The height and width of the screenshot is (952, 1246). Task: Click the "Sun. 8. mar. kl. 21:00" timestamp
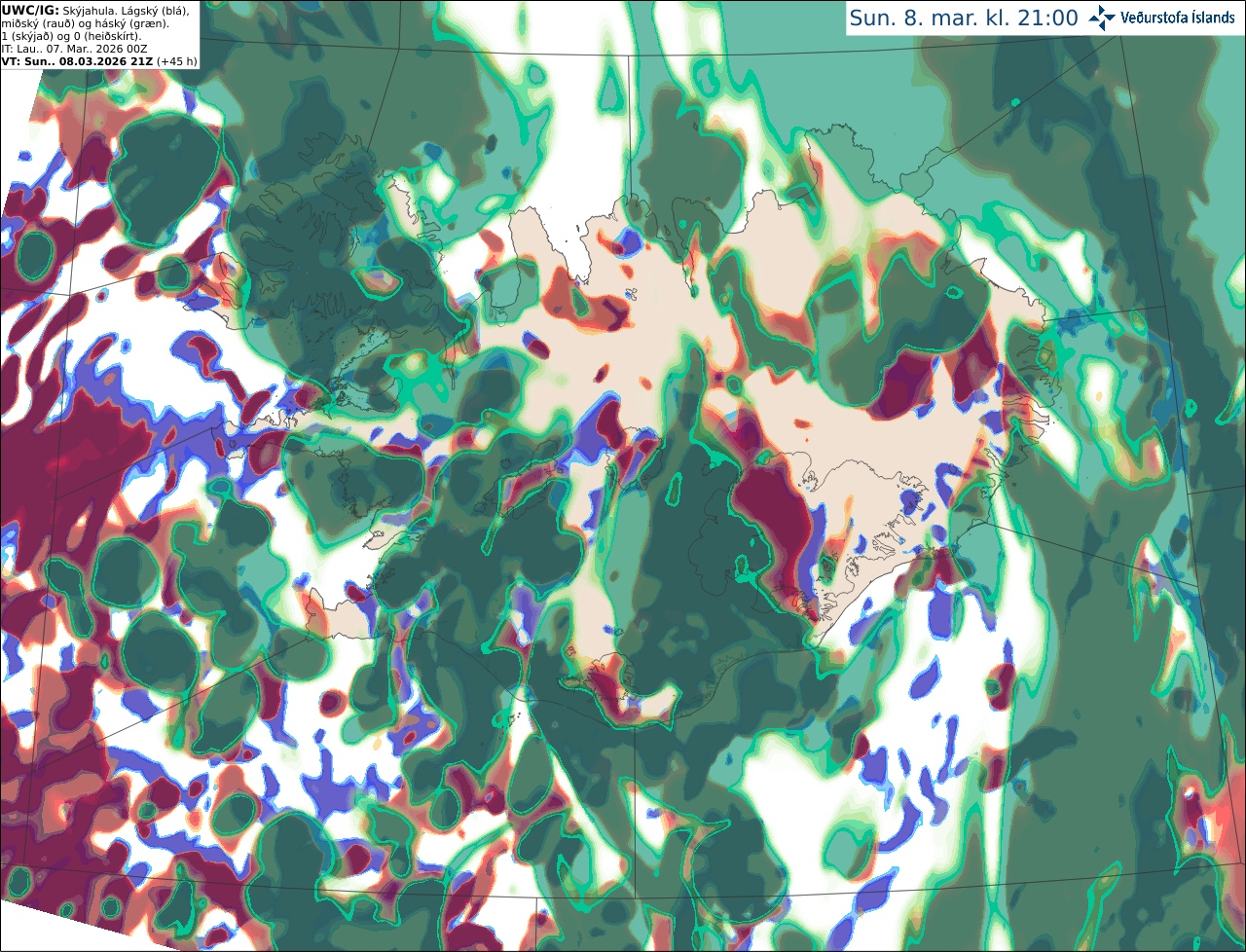tap(964, 18)
